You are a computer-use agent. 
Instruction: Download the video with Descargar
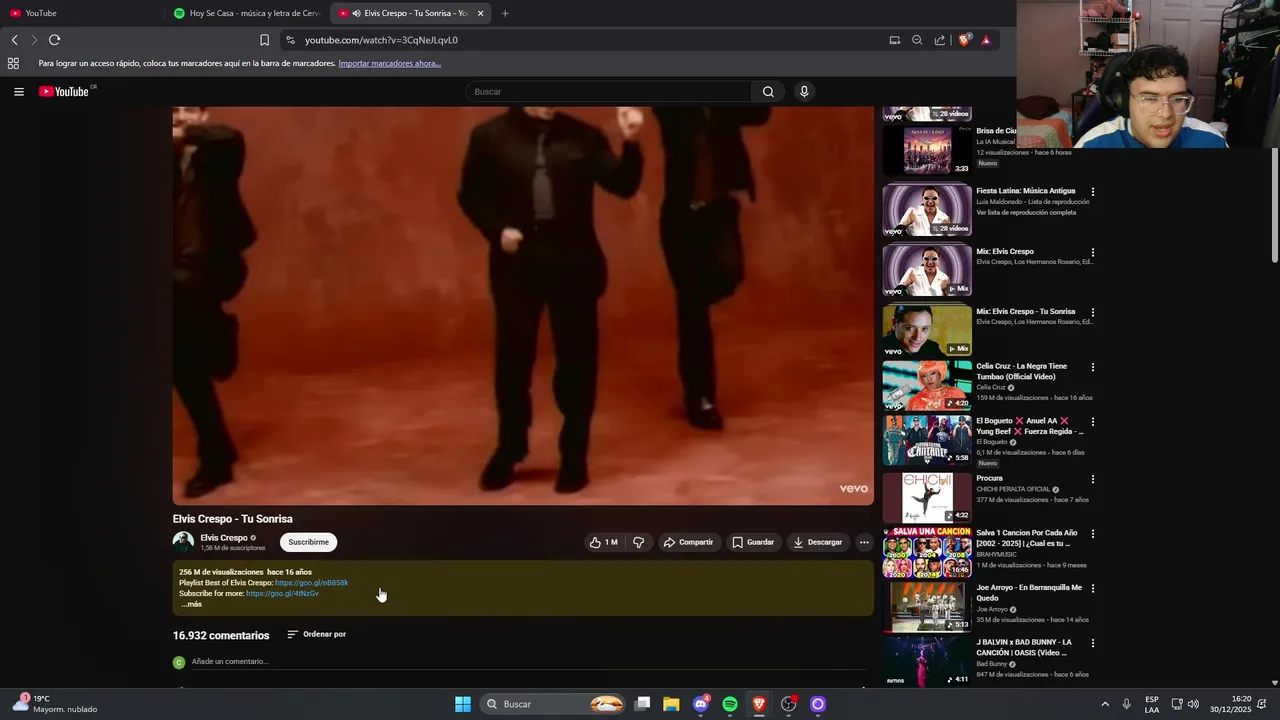(x=817, y=542)
